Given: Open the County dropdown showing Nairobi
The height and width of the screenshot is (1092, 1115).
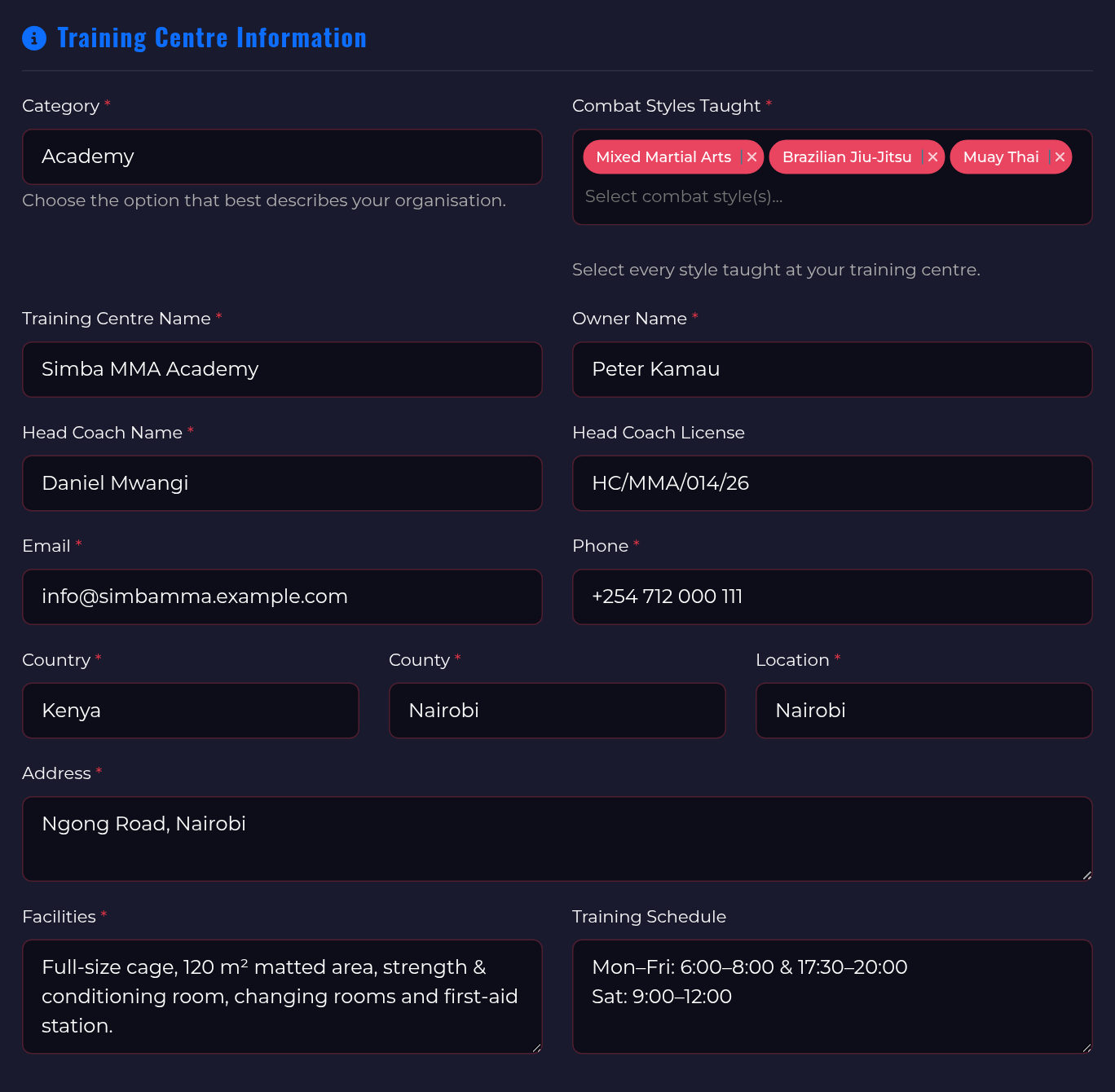Looking at the screenshot, I should coord(557,711).
